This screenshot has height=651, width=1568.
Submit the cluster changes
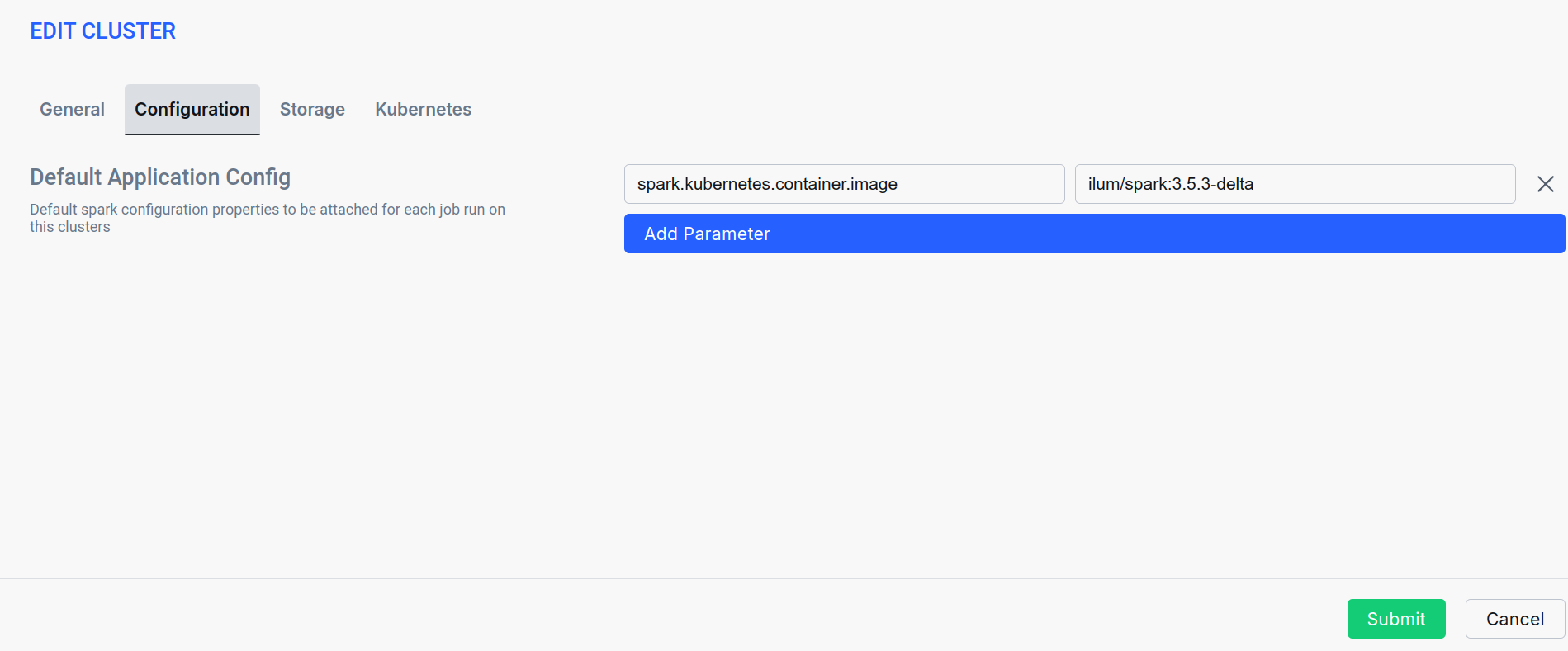tap(1395, 619)
